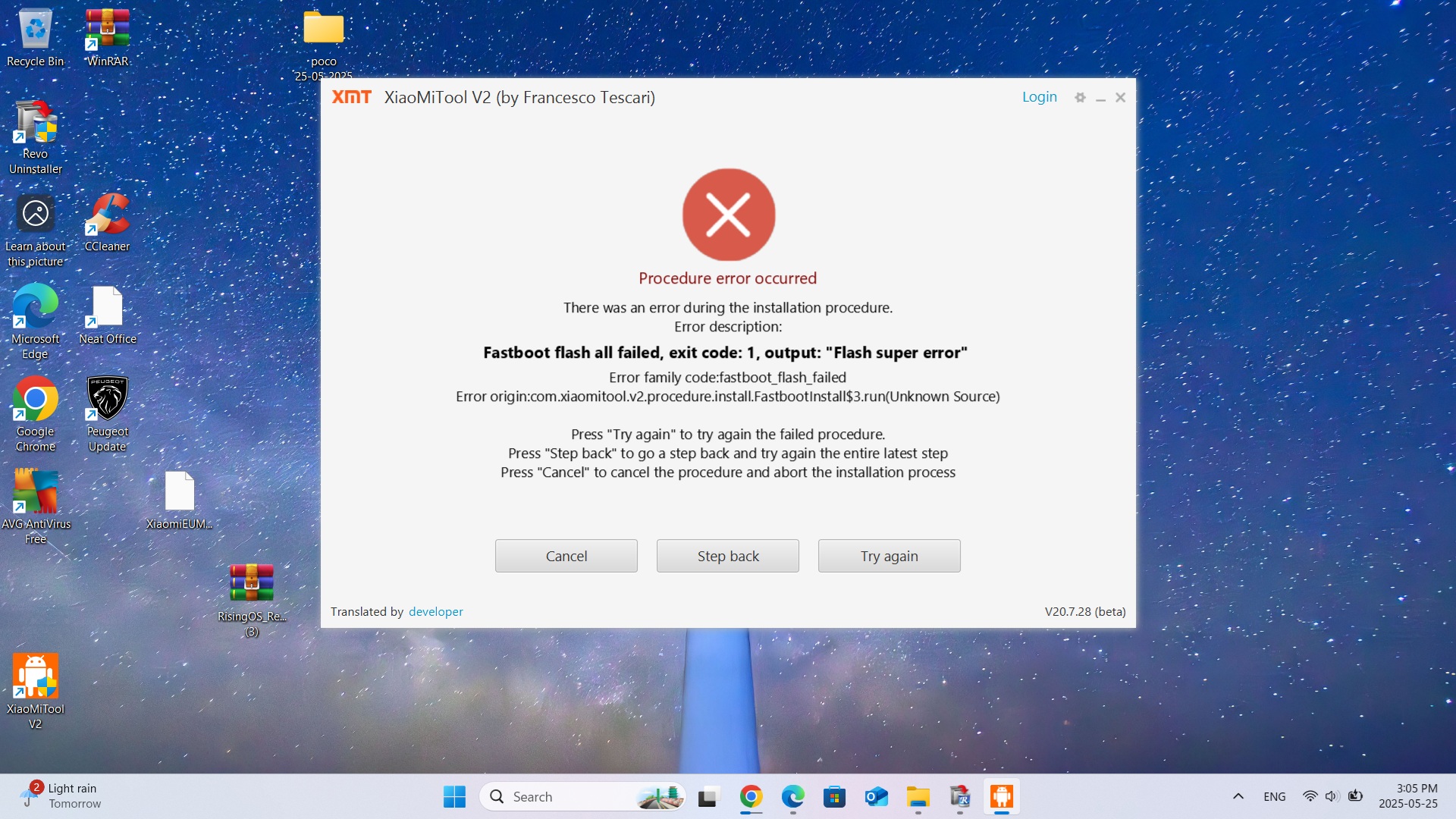Click the ENG language indicator
The width and height of the screenshot is (1456, 819).
pos(1274,796)
